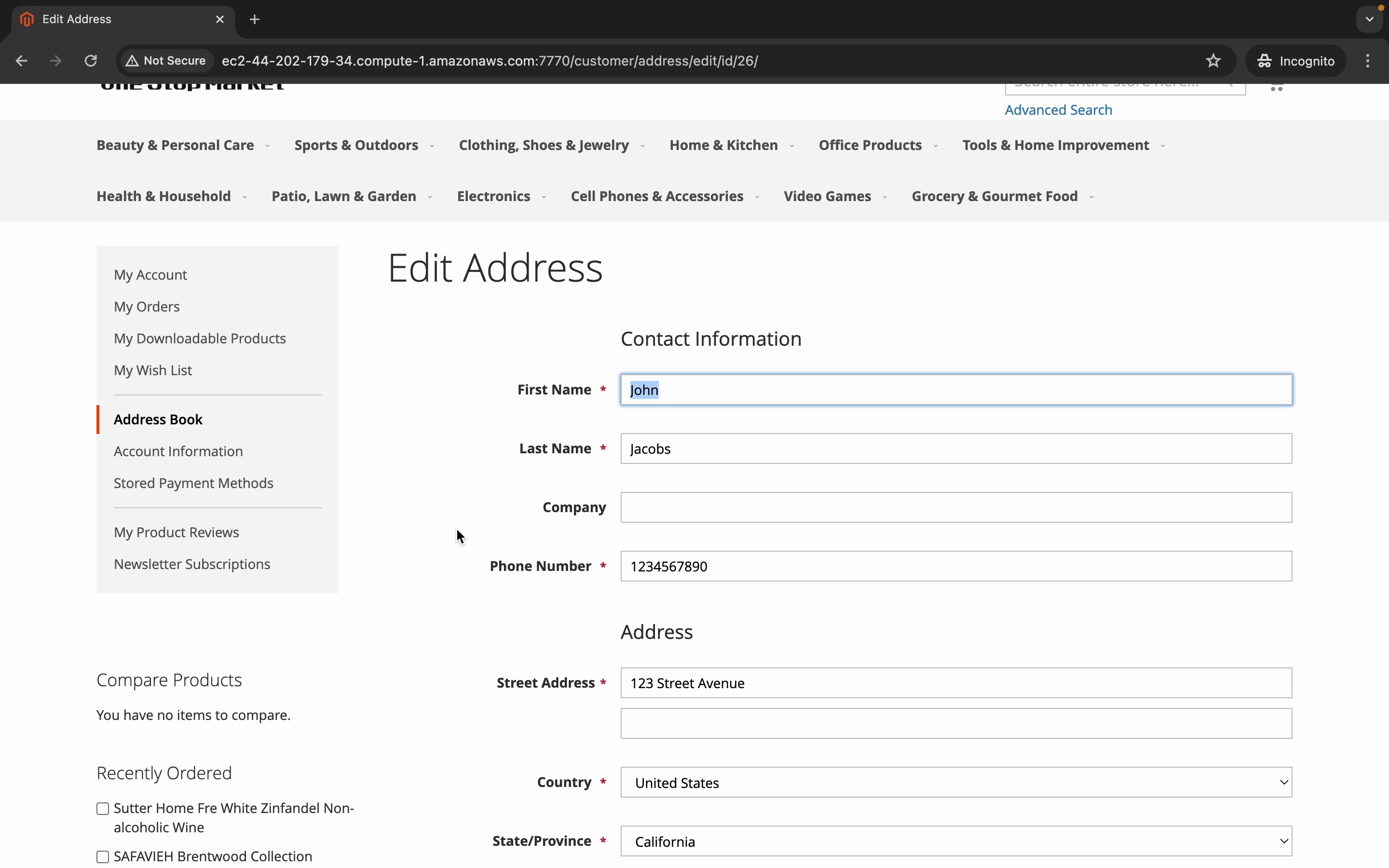The height and width of the screenshot is (868, 1389).
Task: Open Chrome three-dot menu
Action: pos(1368,61)
